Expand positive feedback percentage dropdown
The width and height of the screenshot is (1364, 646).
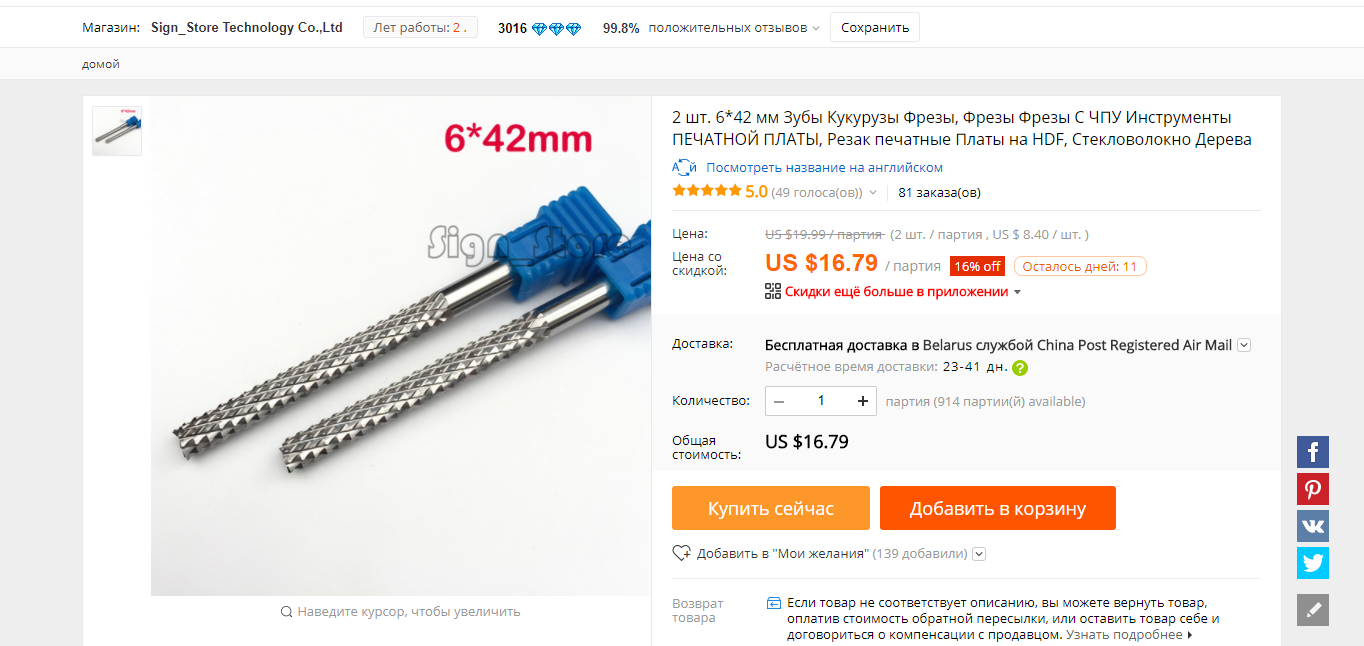click(x=816, y=28)
